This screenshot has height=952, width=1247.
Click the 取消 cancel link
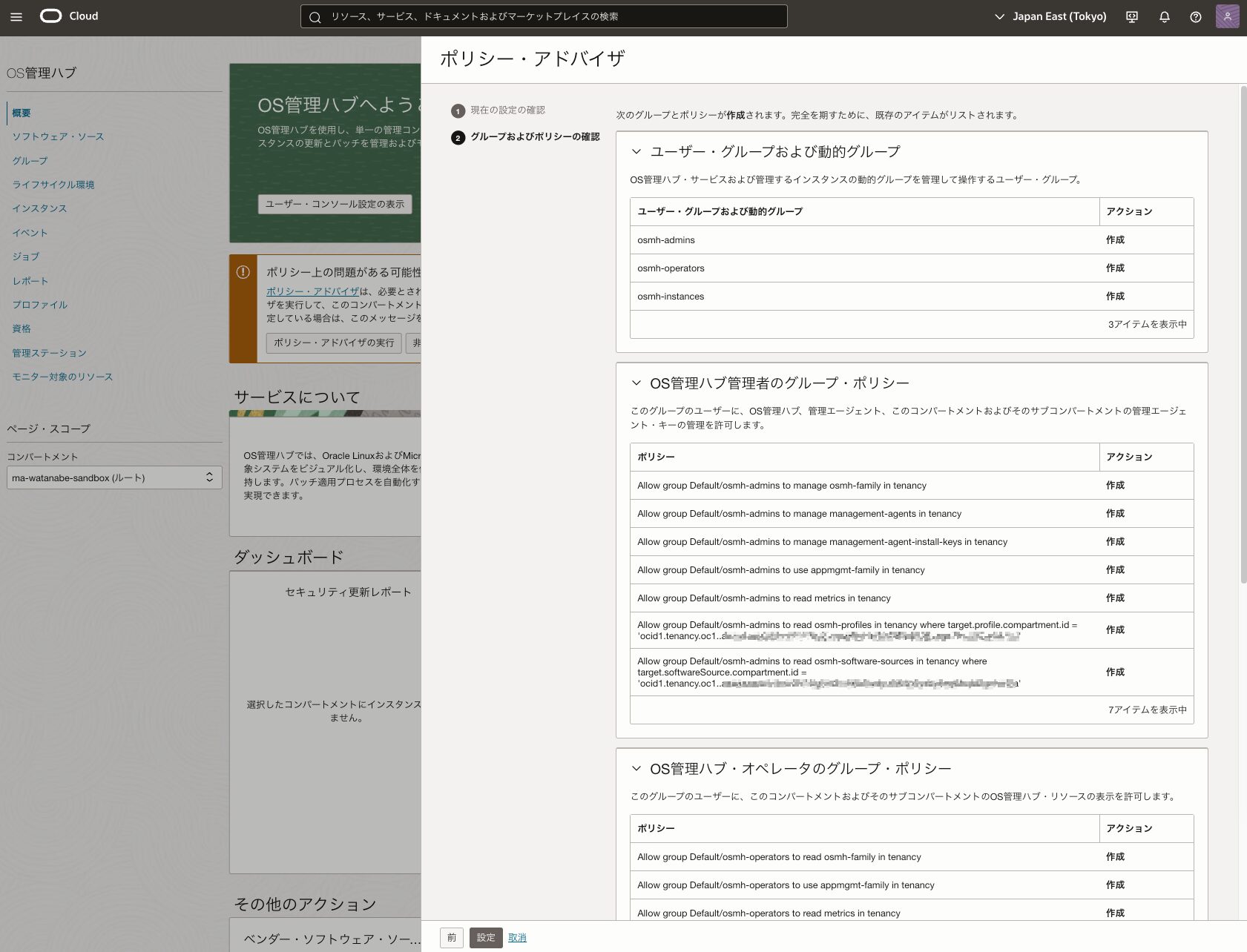[x=517, y=938]
